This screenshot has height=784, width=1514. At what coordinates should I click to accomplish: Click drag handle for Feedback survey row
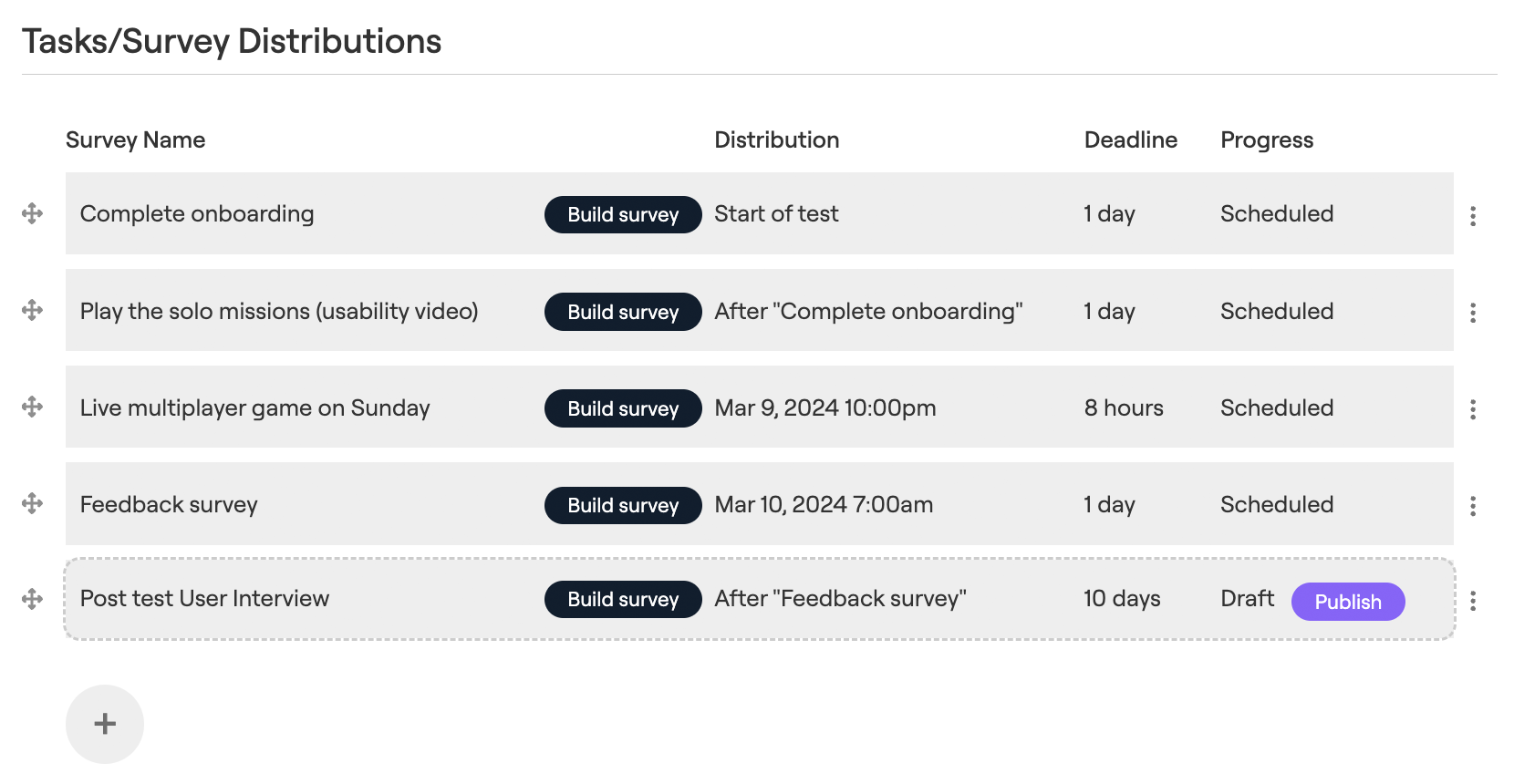click(32, 503)
